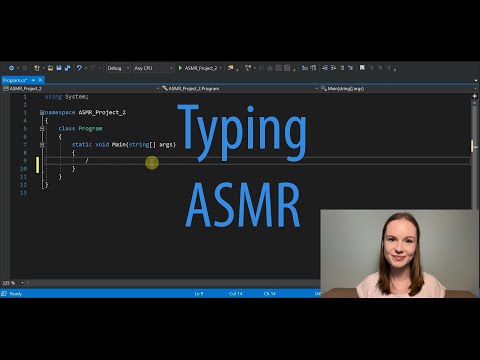Click the Decrease Indent icon

point(325,68)
